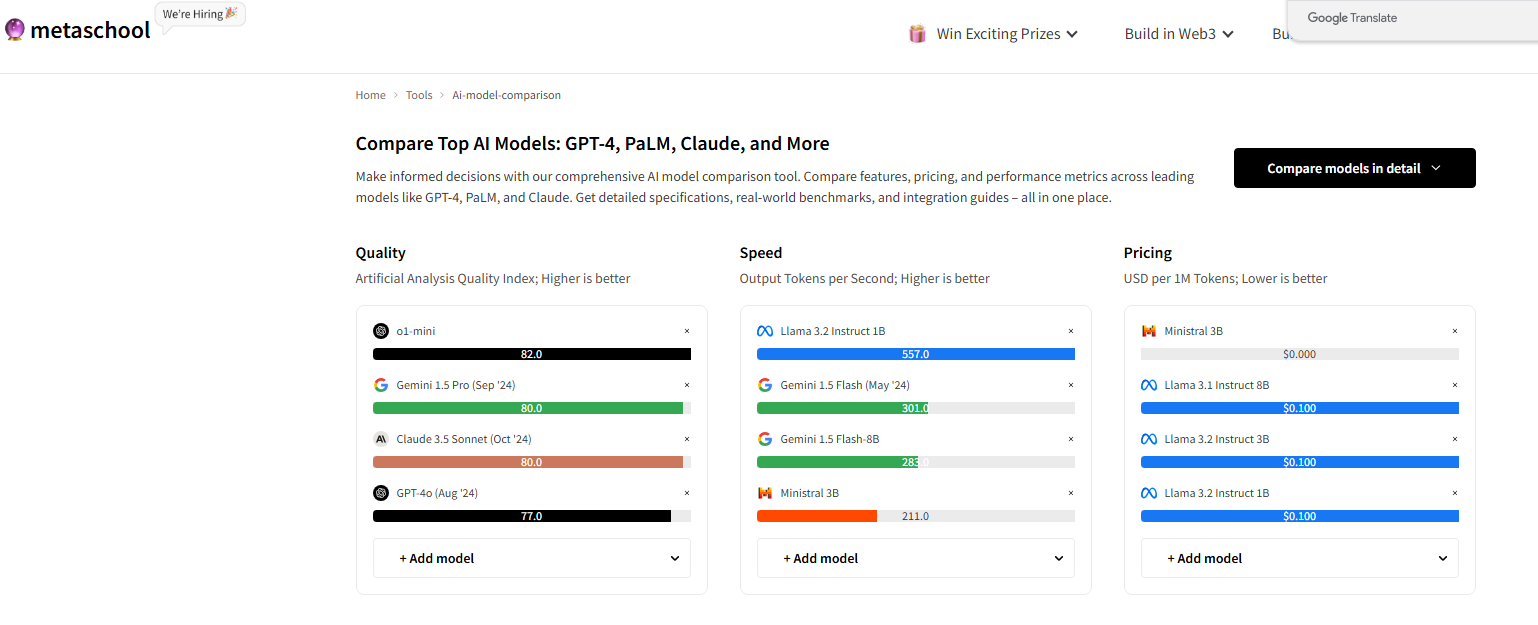
Task: Click the OpenAI icon beside GPT-4o (Aug '24)
Action: (381, 493)
